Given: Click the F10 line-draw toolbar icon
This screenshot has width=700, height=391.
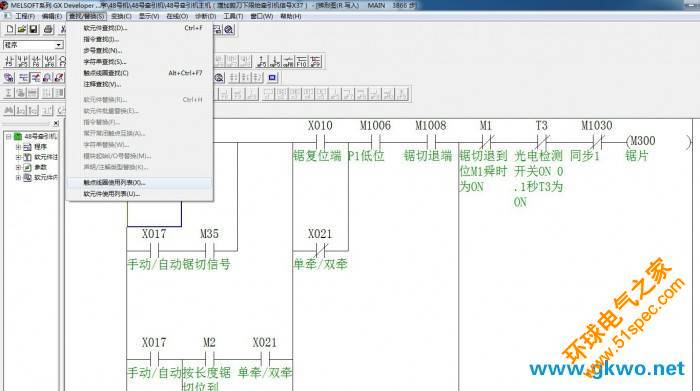Looking at the screenshot, I should [302, 61].
